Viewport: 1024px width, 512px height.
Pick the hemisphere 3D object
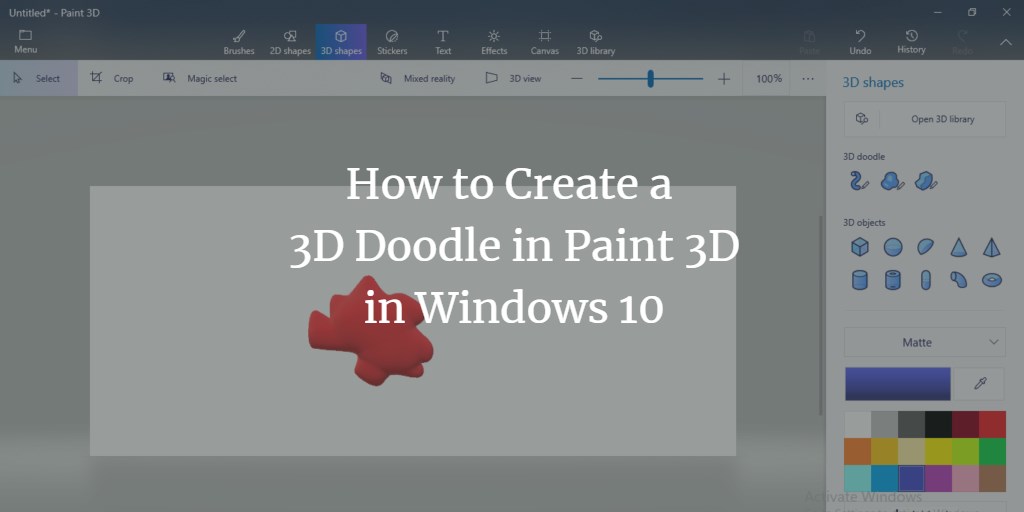tap(925, 247)
